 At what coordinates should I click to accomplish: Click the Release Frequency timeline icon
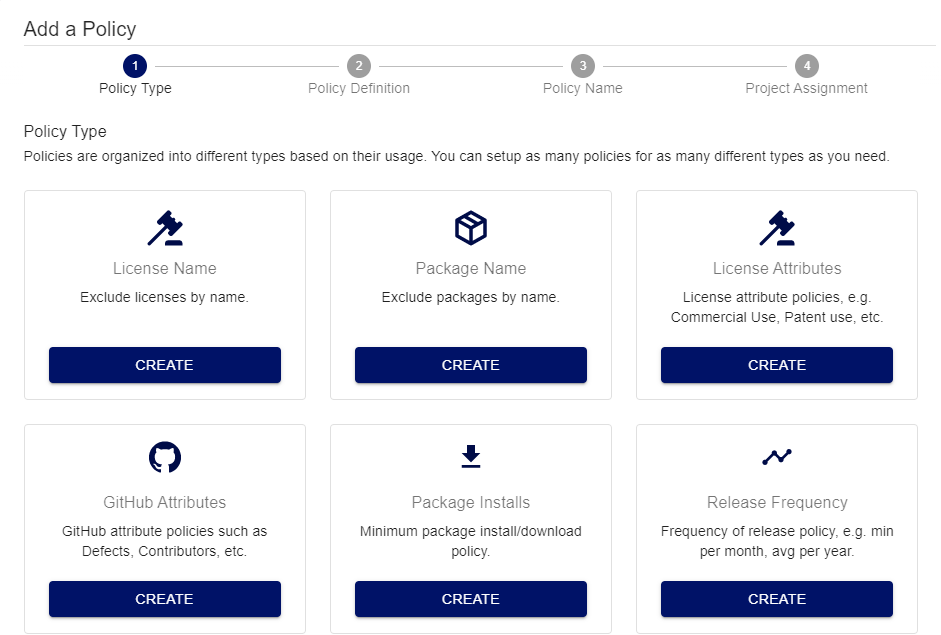click(x=777, y=457)
